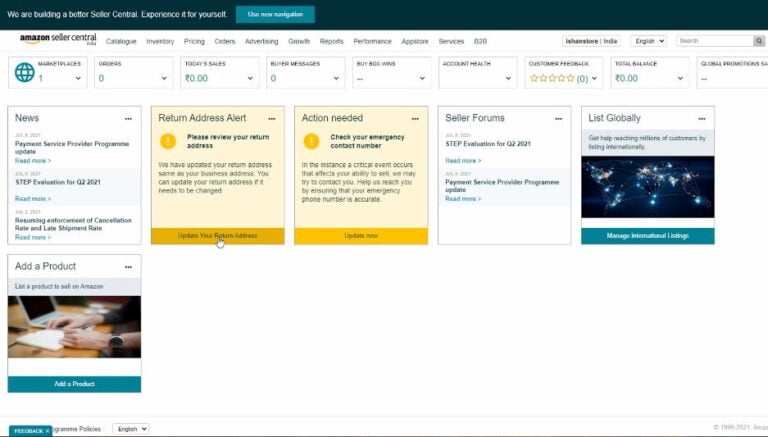The image size is (768, 437).
Task: Open the Reports menu
Action: point(331,41)
